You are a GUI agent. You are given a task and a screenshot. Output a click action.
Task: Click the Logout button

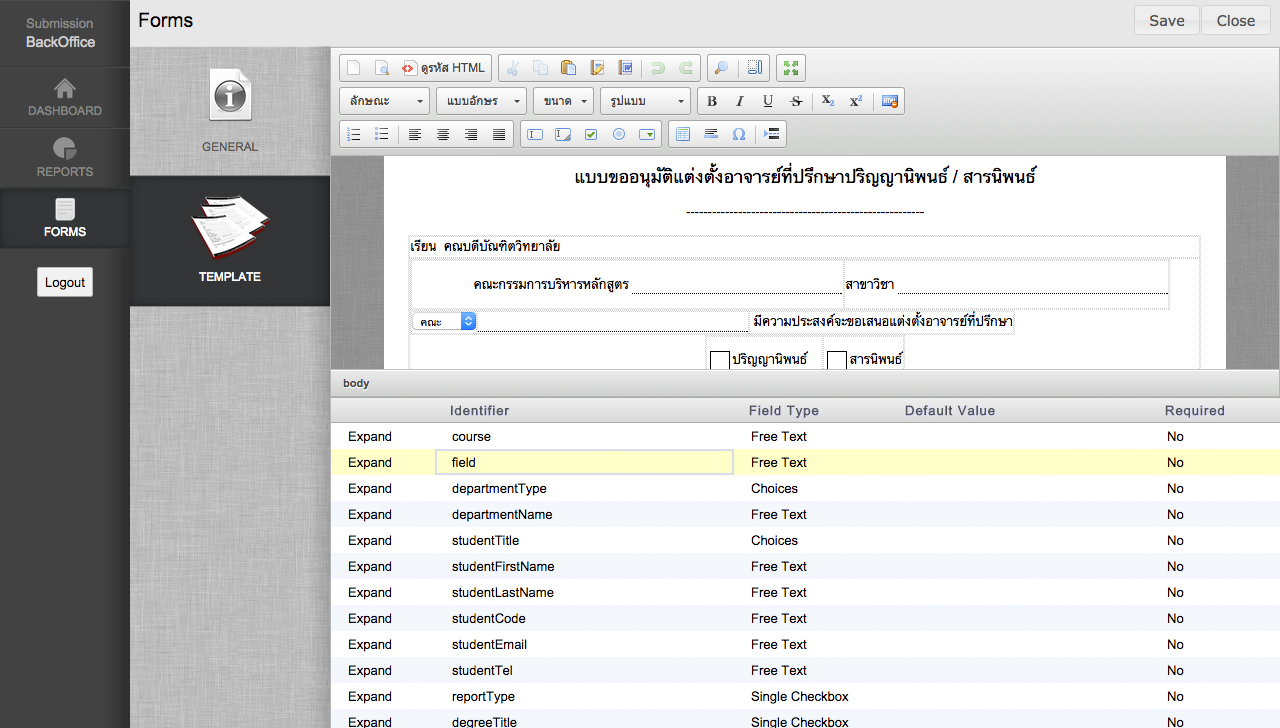(65, 282)
